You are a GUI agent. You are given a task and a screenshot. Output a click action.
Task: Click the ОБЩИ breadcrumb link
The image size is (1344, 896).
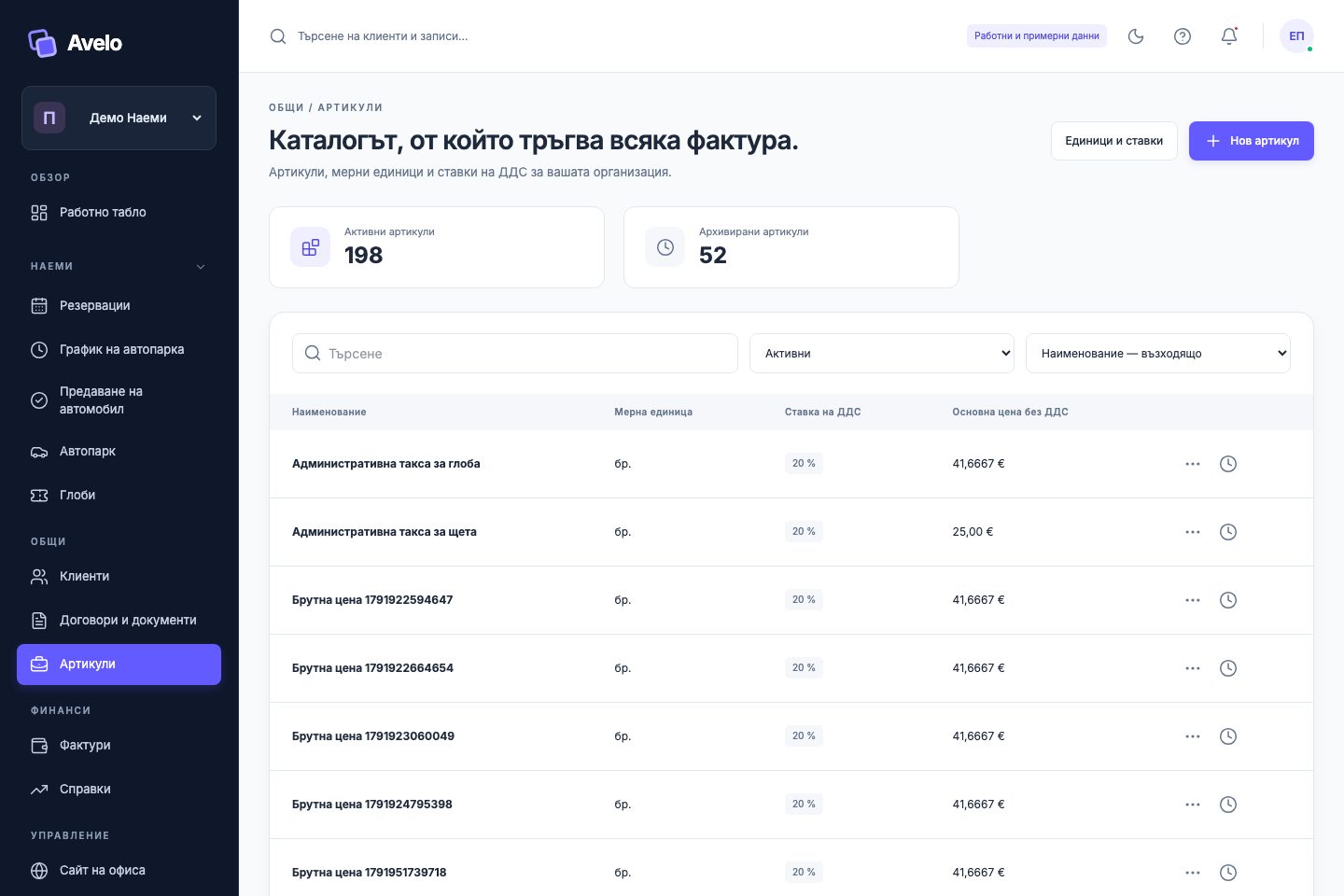pyautogui.click(x=287, y=108)
